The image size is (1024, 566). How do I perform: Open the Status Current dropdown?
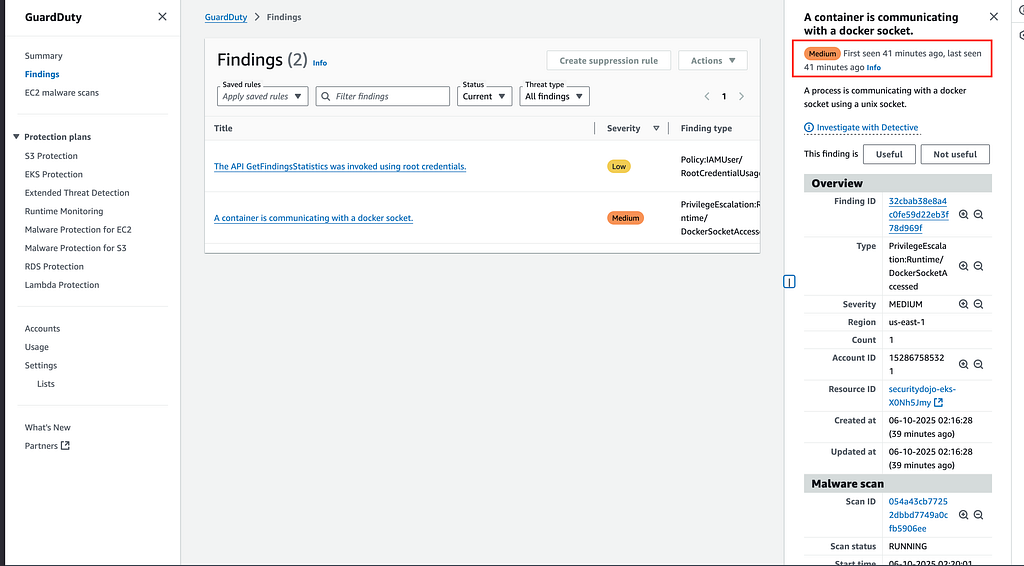[x=485, y=97]
